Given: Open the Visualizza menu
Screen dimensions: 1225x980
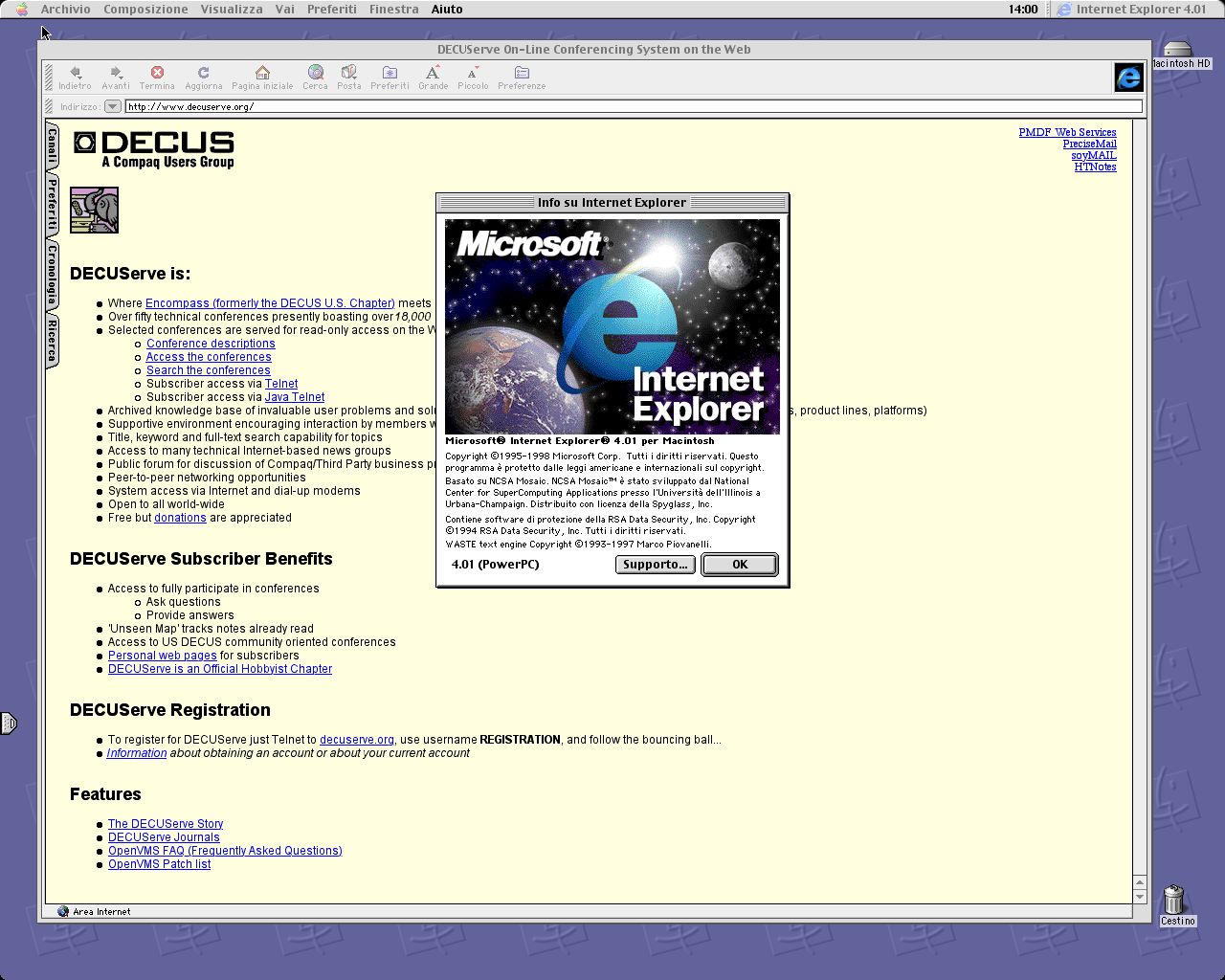Looking at the screenshot, I should pyautogui.click(x=232, y=9).
